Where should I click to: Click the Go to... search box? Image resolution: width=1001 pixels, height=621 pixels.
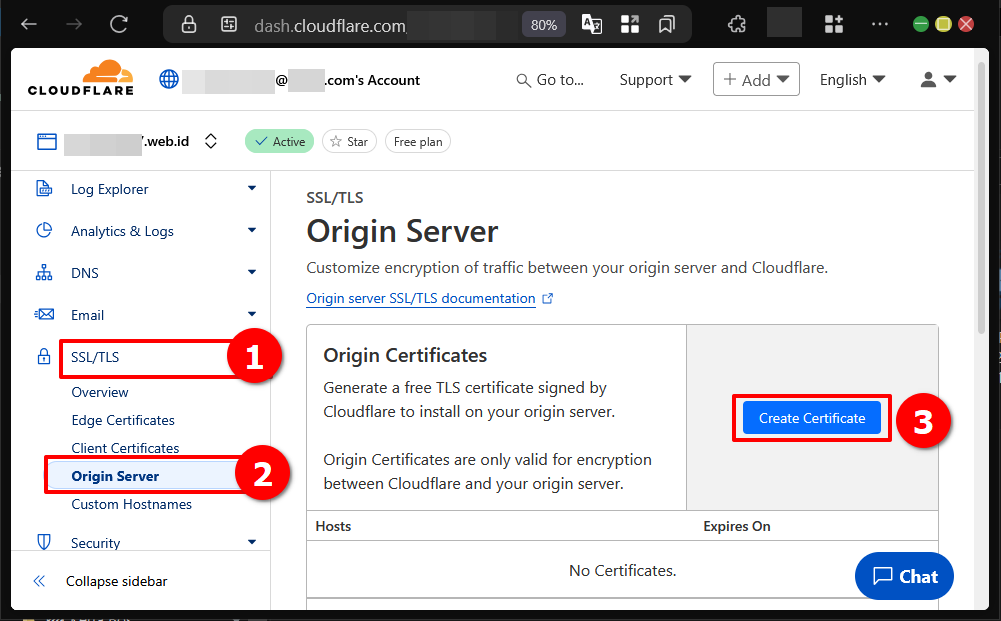550,80
